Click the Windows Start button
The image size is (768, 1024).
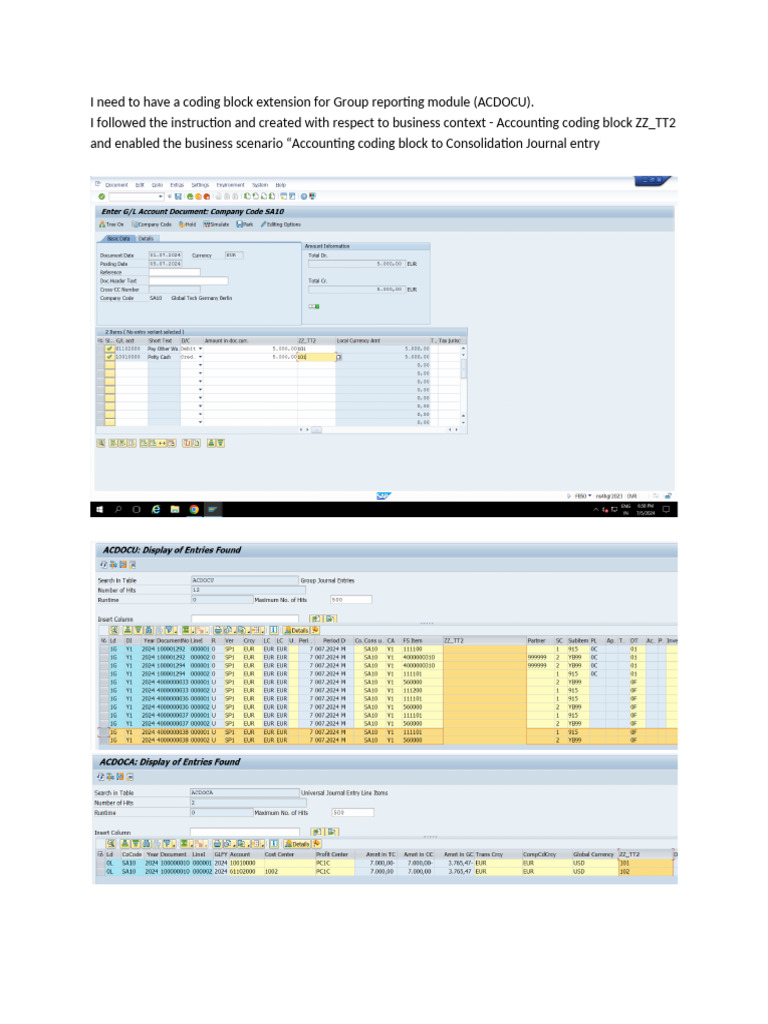coord(99,509)
